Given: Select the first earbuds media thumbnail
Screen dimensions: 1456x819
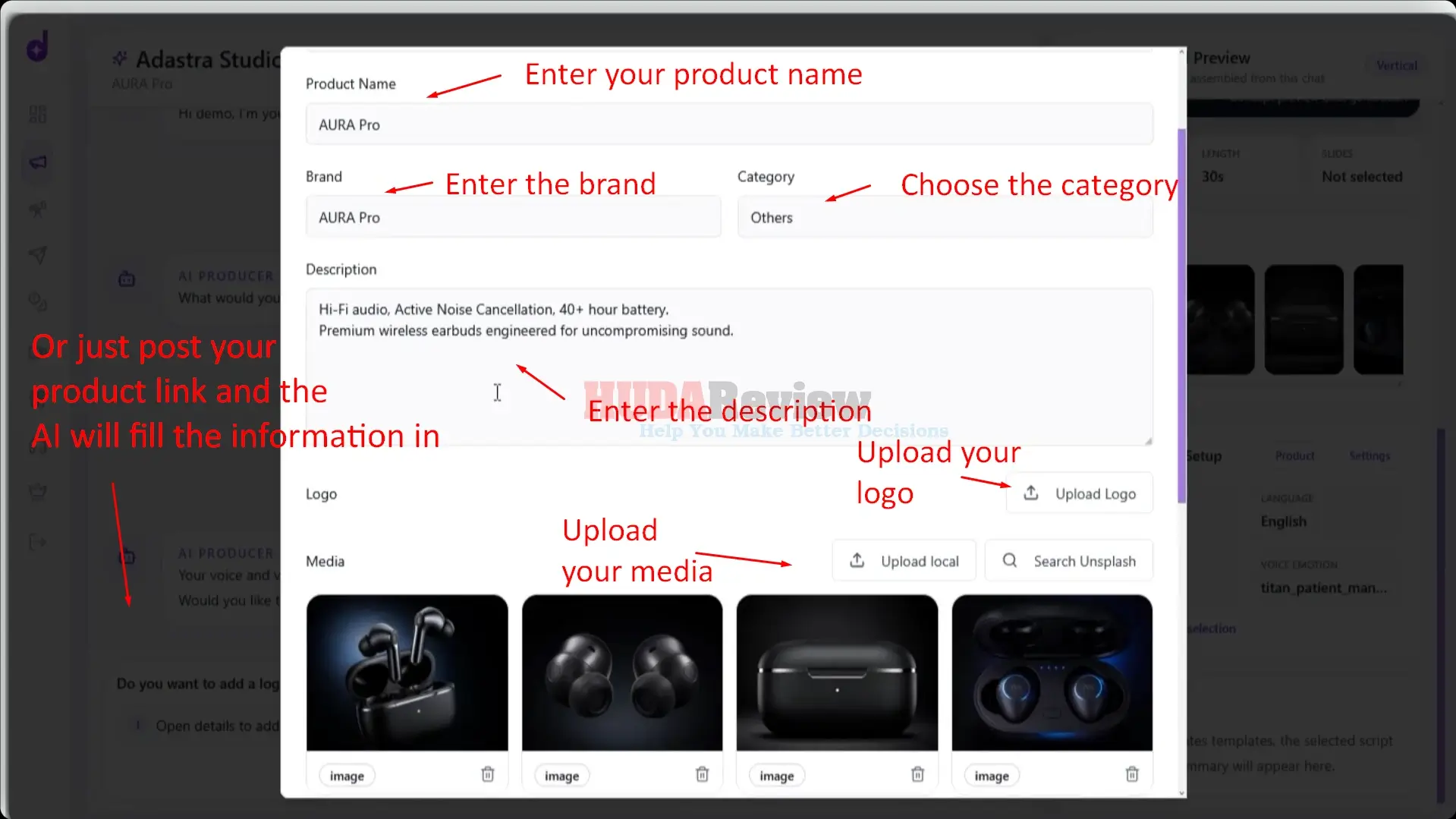Looking at the screenshot, I should pos(407,673).
